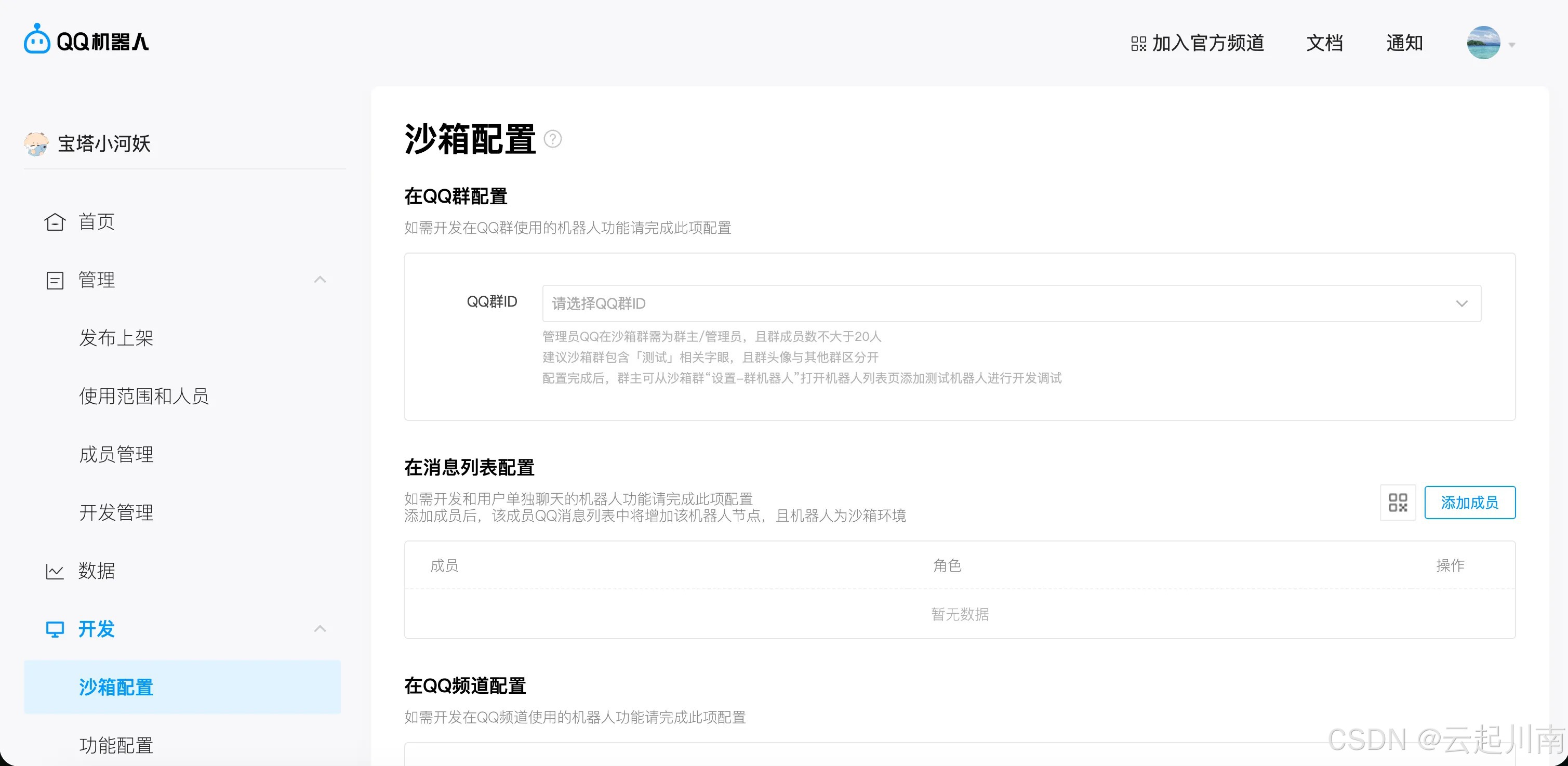The image size is (1568, 766).
Task: Click the 添加成员 button
Action: [x=1470, y=503]
